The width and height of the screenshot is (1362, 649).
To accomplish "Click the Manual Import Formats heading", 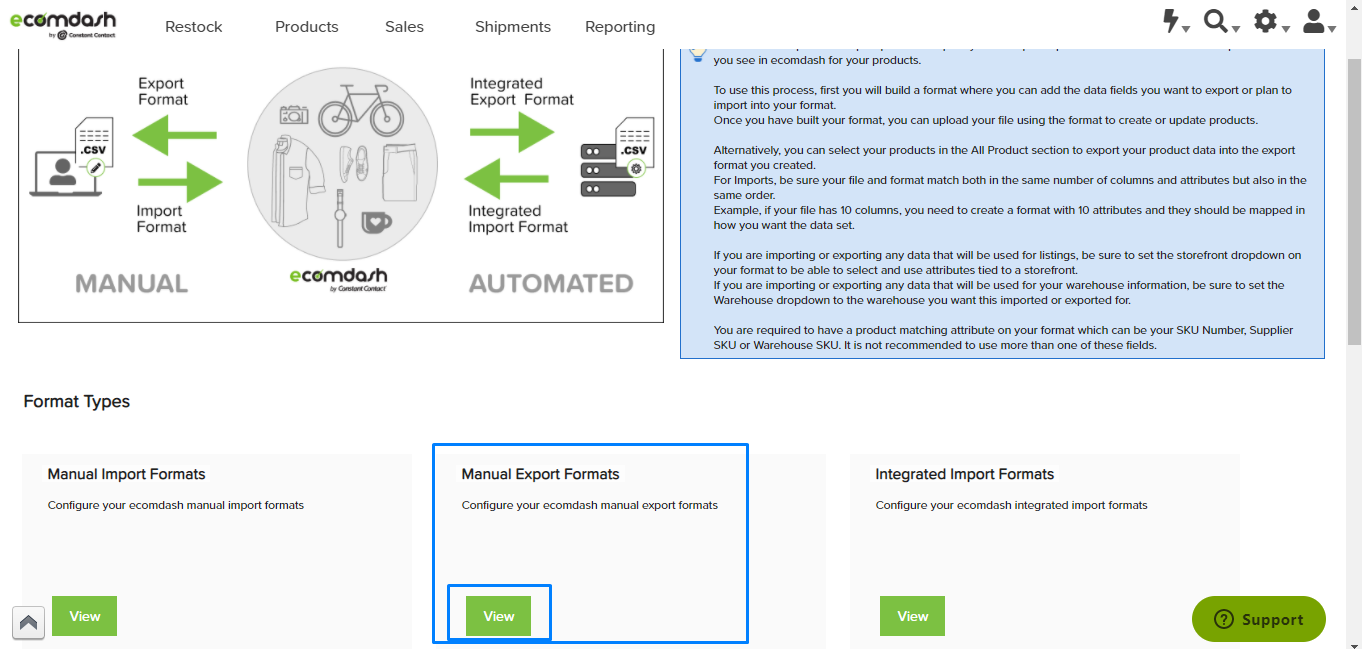I will click(126, 474).
